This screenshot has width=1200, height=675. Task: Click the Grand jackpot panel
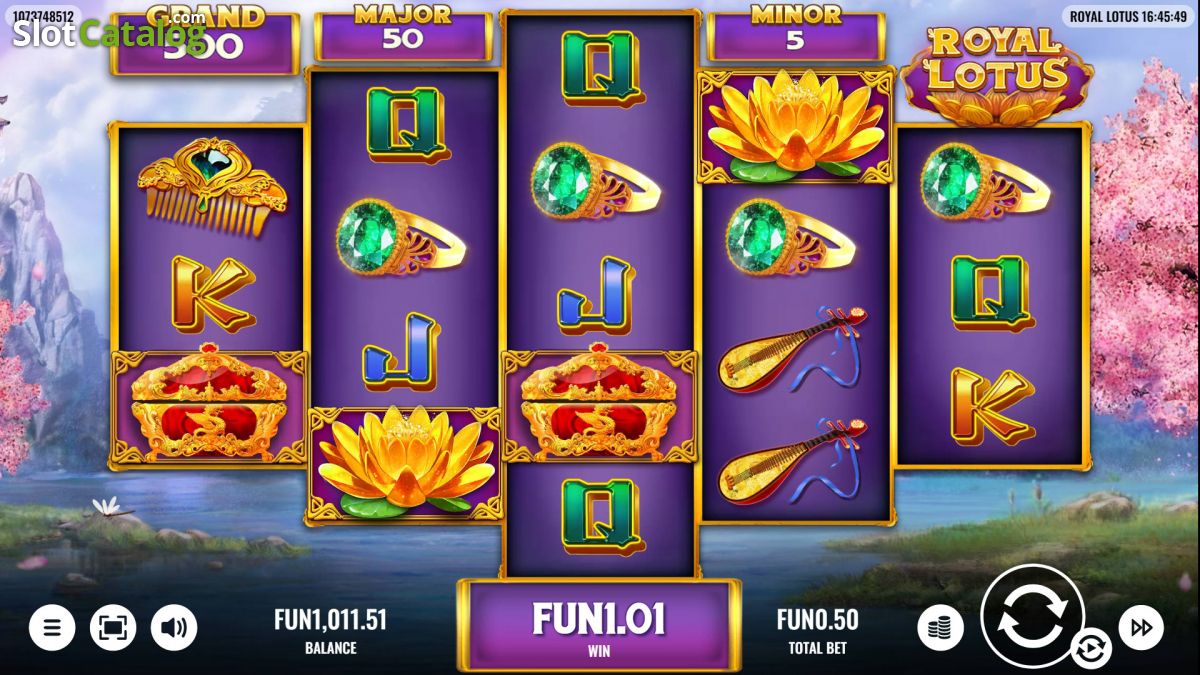(205, 41)
